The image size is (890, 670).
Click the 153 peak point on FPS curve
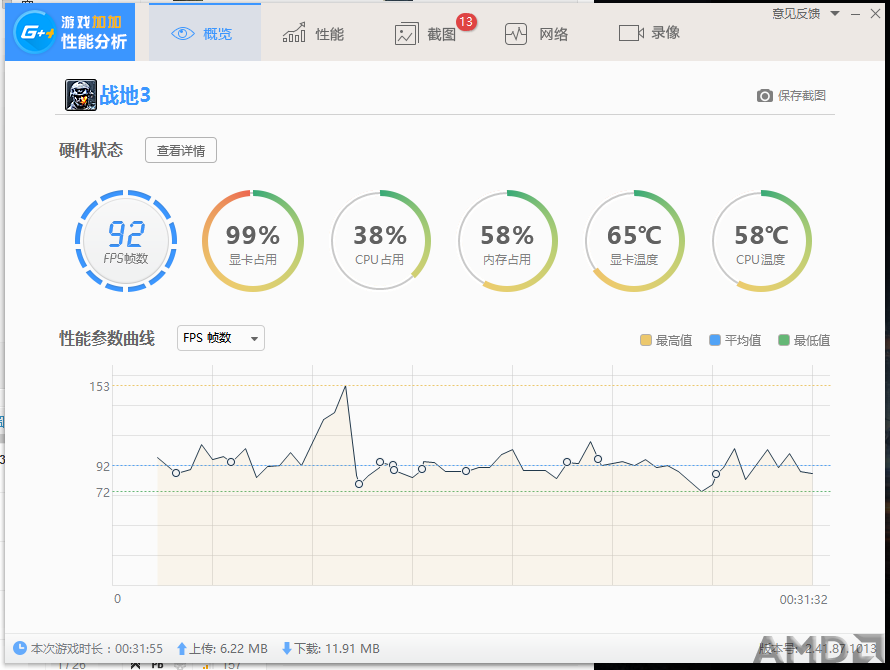[345, 386]
